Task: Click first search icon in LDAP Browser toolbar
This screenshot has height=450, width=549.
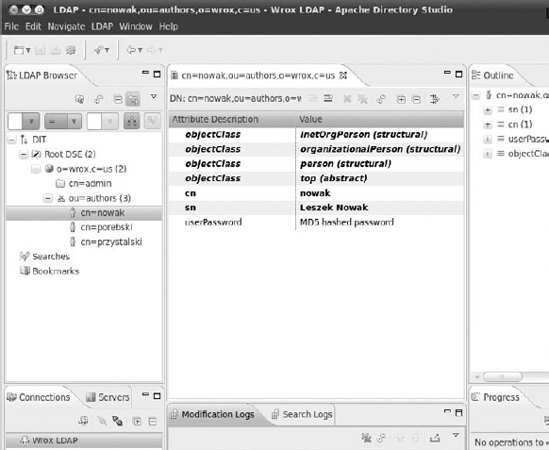Action: coord(80,99)
